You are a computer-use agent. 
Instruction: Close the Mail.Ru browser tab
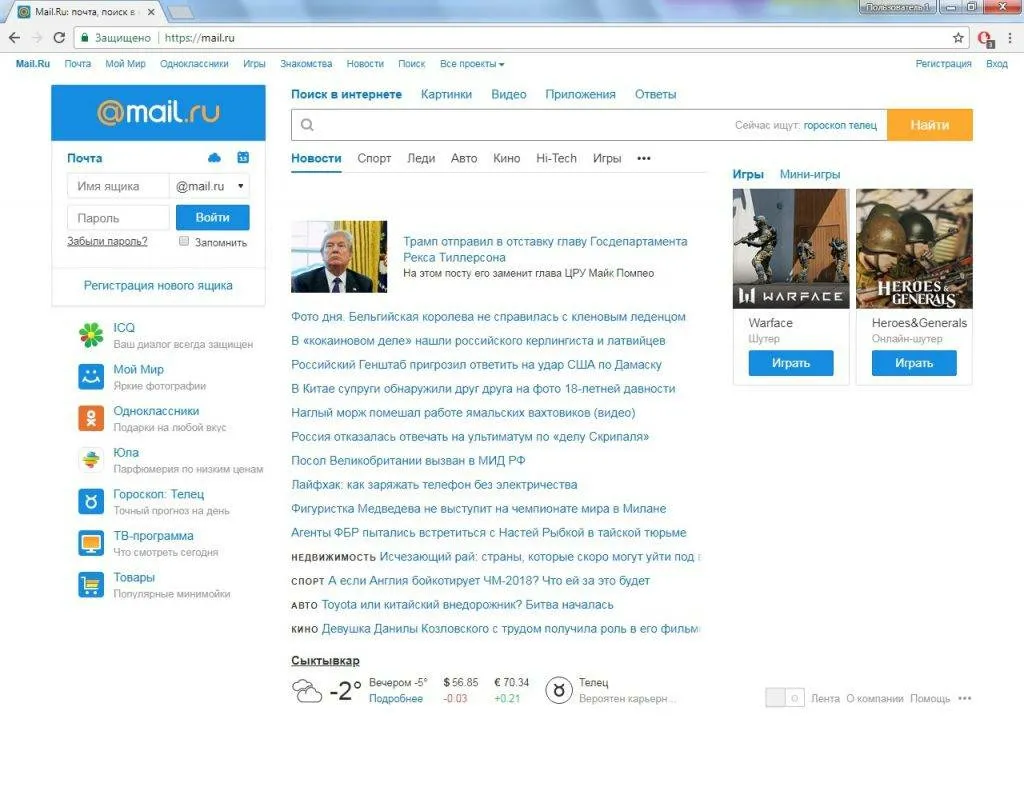tap(151, 12)
